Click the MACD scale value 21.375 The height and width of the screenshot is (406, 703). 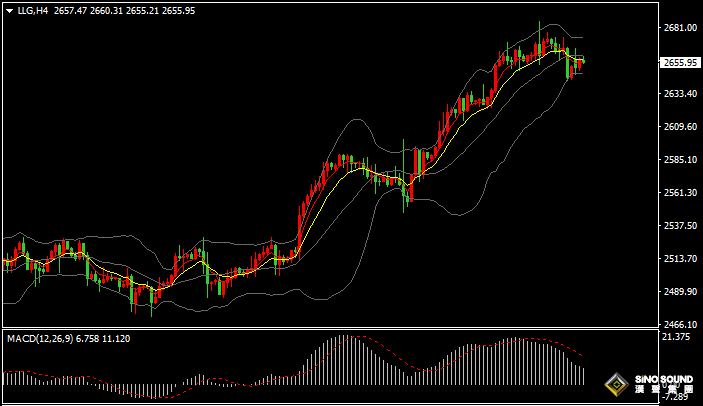tap(676, 337)
